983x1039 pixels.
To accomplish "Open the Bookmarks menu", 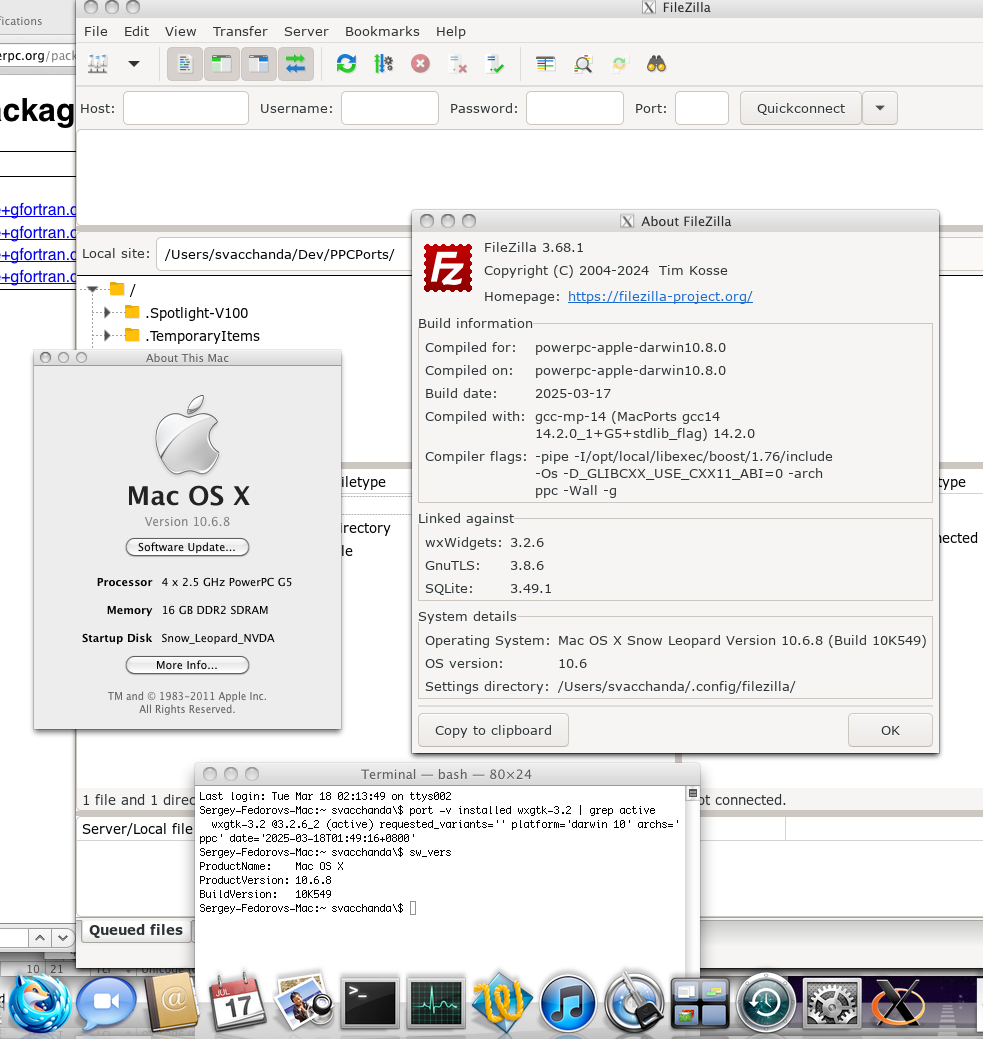I will pyautogui.click(x=382, y=32).
